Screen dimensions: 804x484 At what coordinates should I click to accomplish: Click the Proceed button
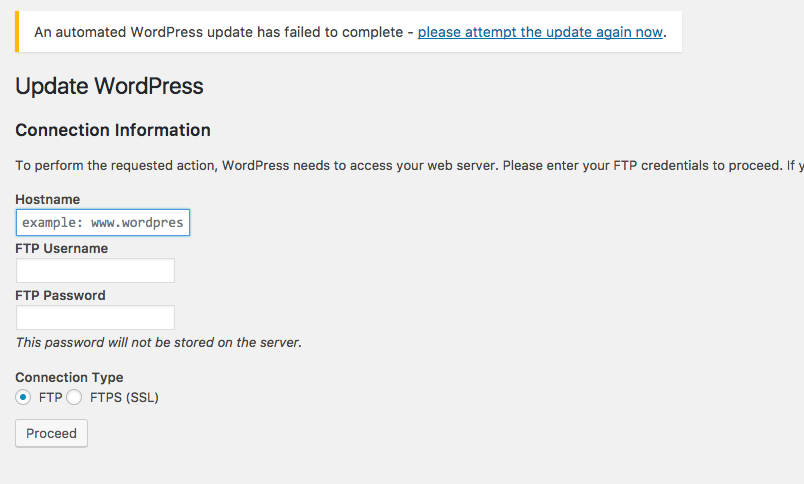click(51, 434)
